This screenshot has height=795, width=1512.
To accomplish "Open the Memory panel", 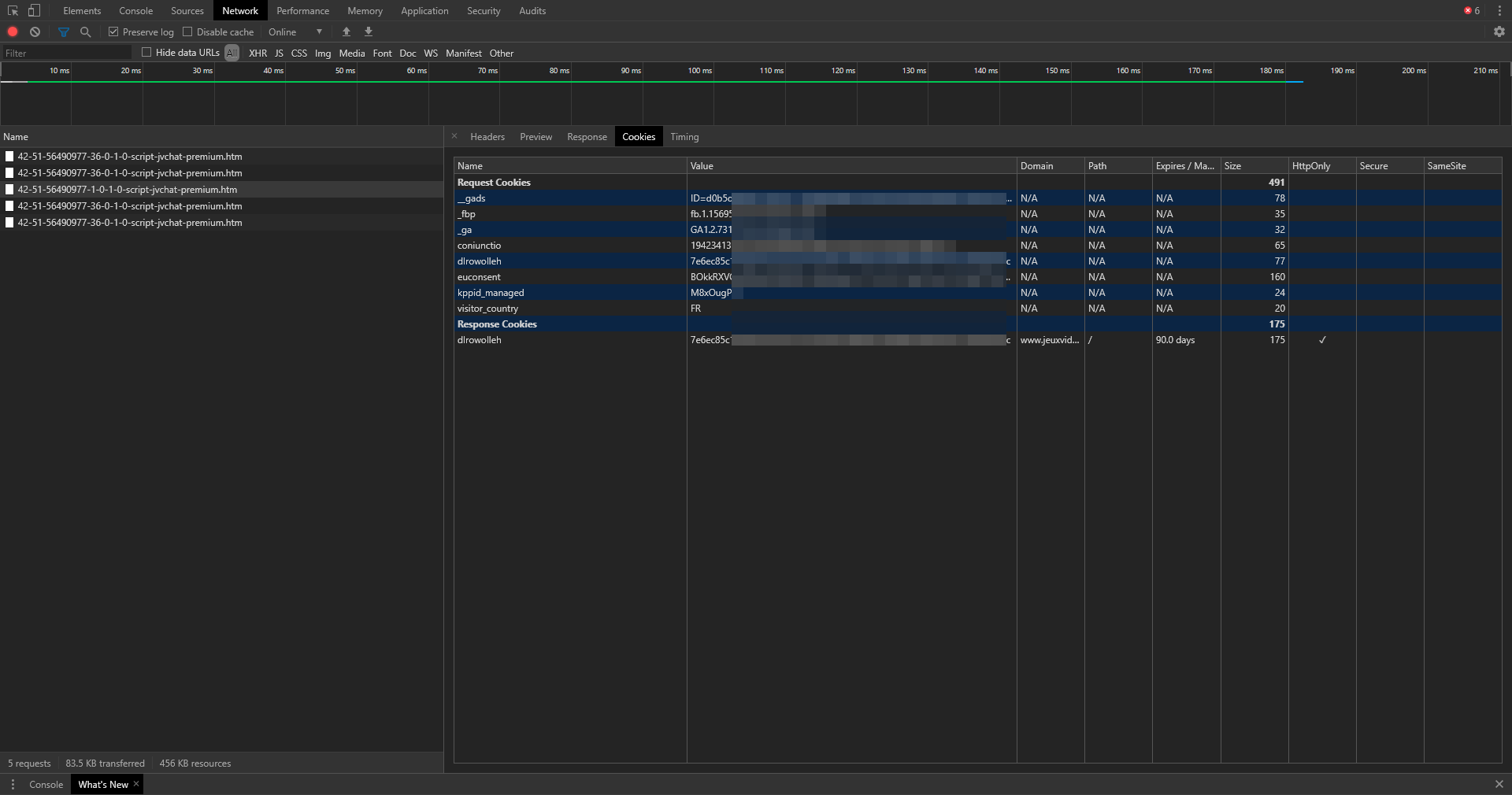I will tap(365, 11).
